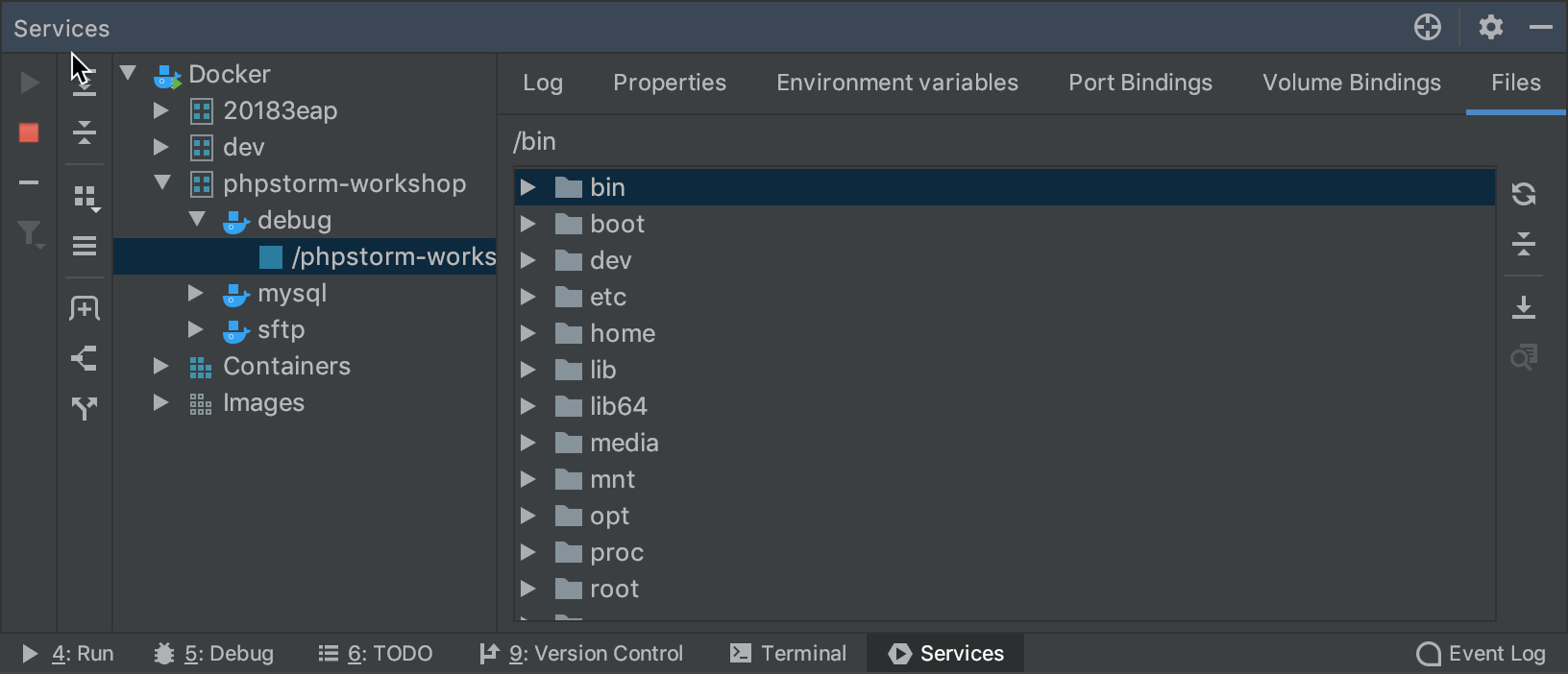Screen dimensions: 1568x674
Task: Switch to the Log tab
Action: pyautogui.click(x=543, y=83)
